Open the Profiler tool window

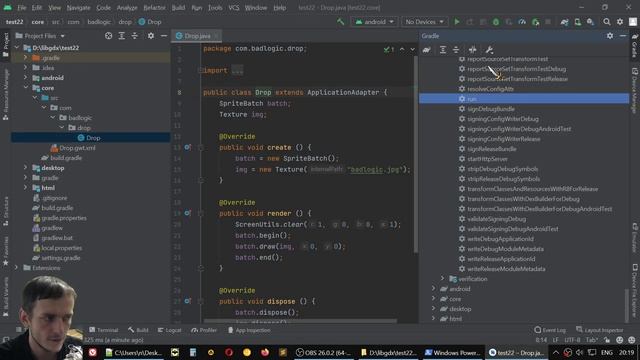204,330
